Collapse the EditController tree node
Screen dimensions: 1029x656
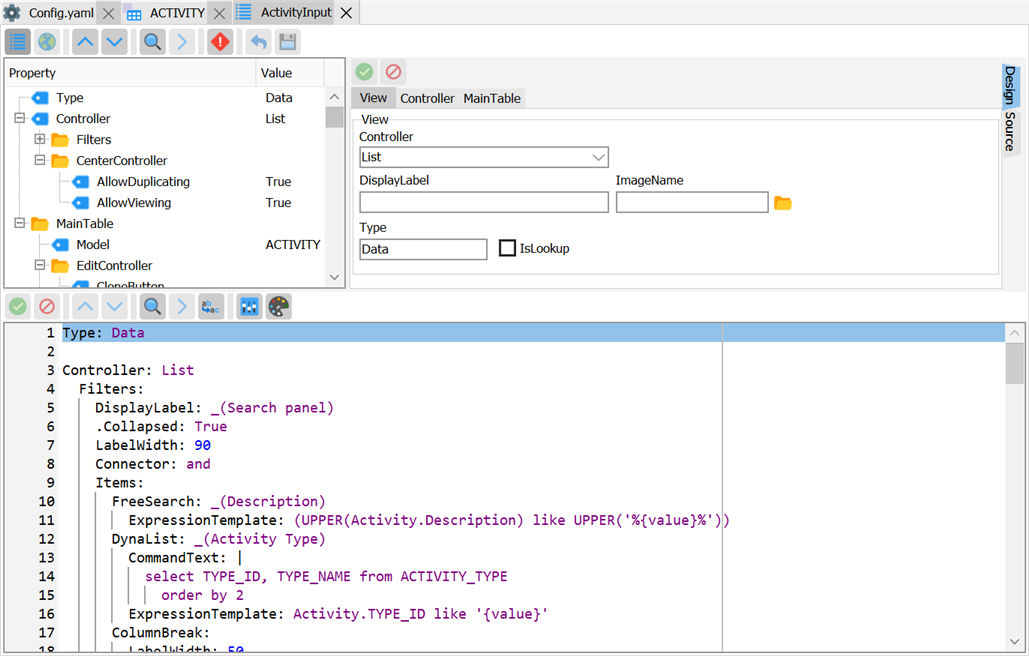(x=40, y=265)
